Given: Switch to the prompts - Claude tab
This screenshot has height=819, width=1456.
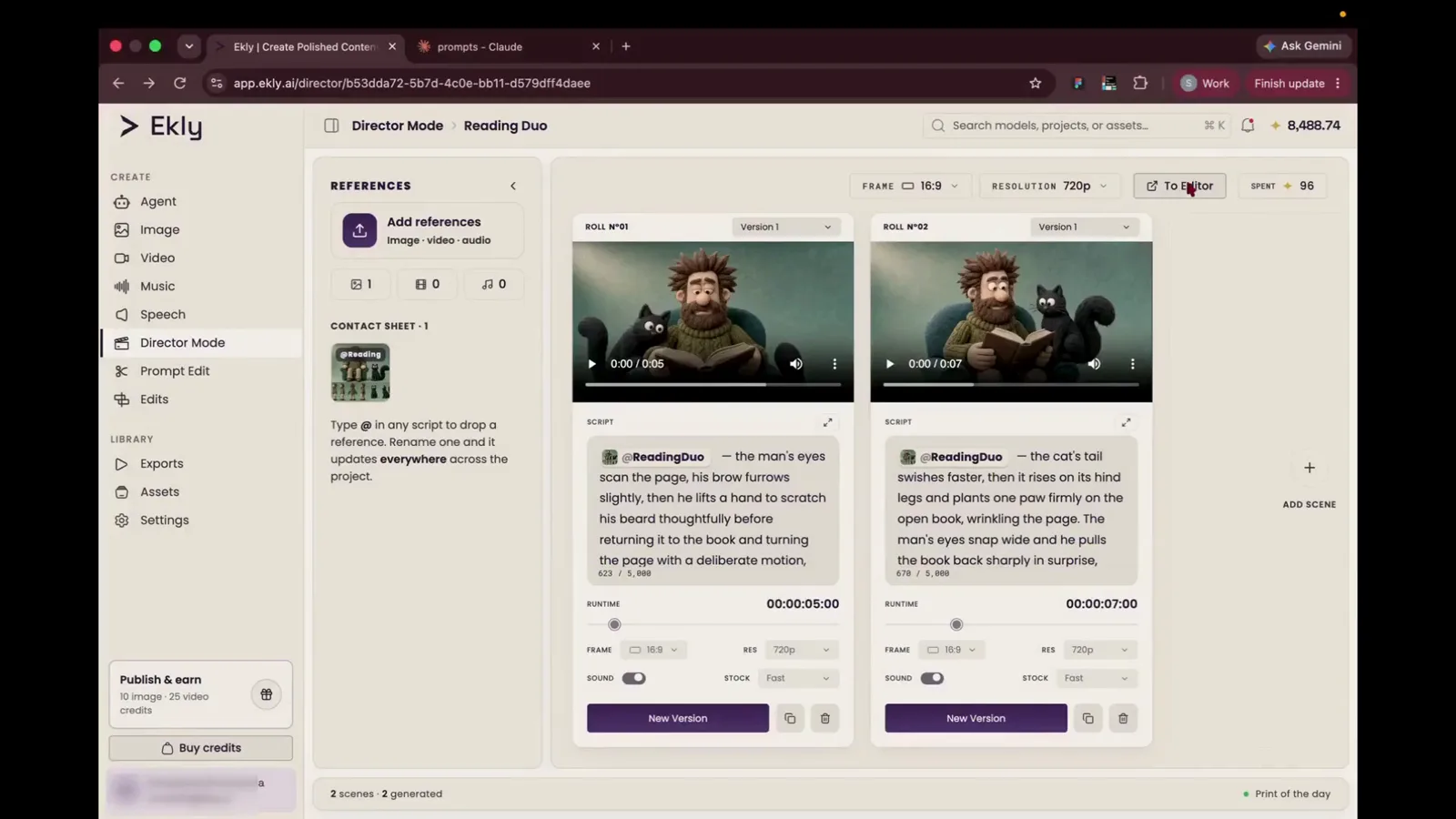Looking at the screenshot, I should pyautogui.click(x=509, y=46).
